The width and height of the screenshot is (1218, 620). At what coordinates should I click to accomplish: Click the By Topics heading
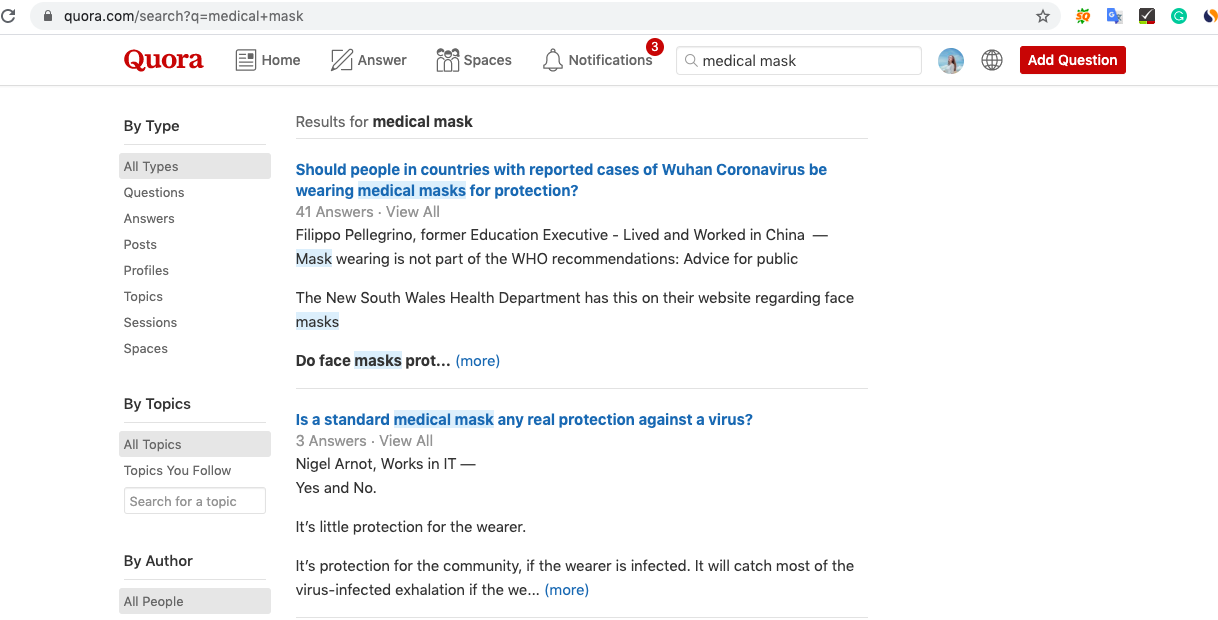(x=157, y=404)
